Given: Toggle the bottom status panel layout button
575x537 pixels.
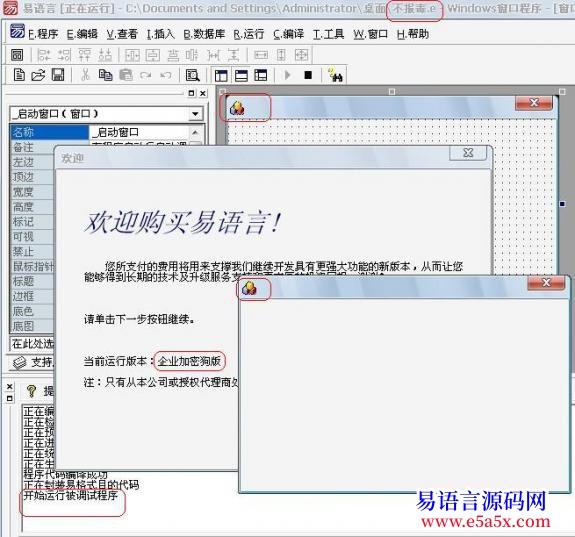Looking at the screenshot, I should coord(241,76).
